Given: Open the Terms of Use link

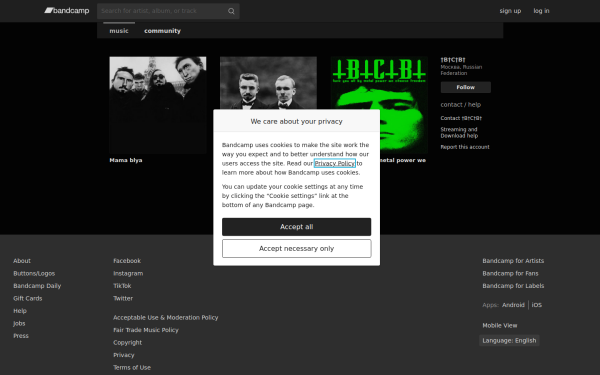Looking at the screenshot, I should pyautogui.click(x=132, y=368).
